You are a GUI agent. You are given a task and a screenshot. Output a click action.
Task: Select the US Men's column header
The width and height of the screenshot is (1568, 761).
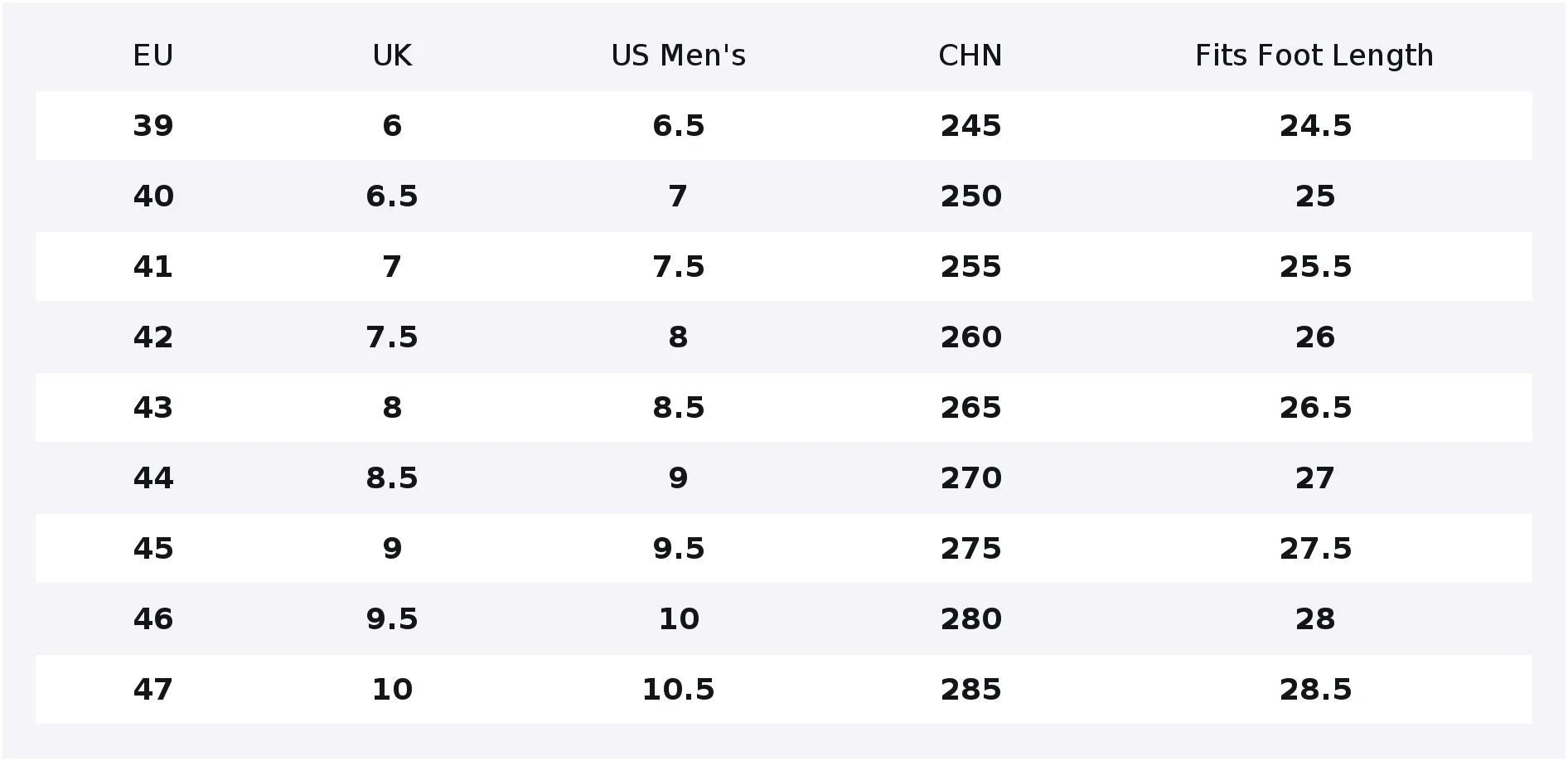pos(678,56)
